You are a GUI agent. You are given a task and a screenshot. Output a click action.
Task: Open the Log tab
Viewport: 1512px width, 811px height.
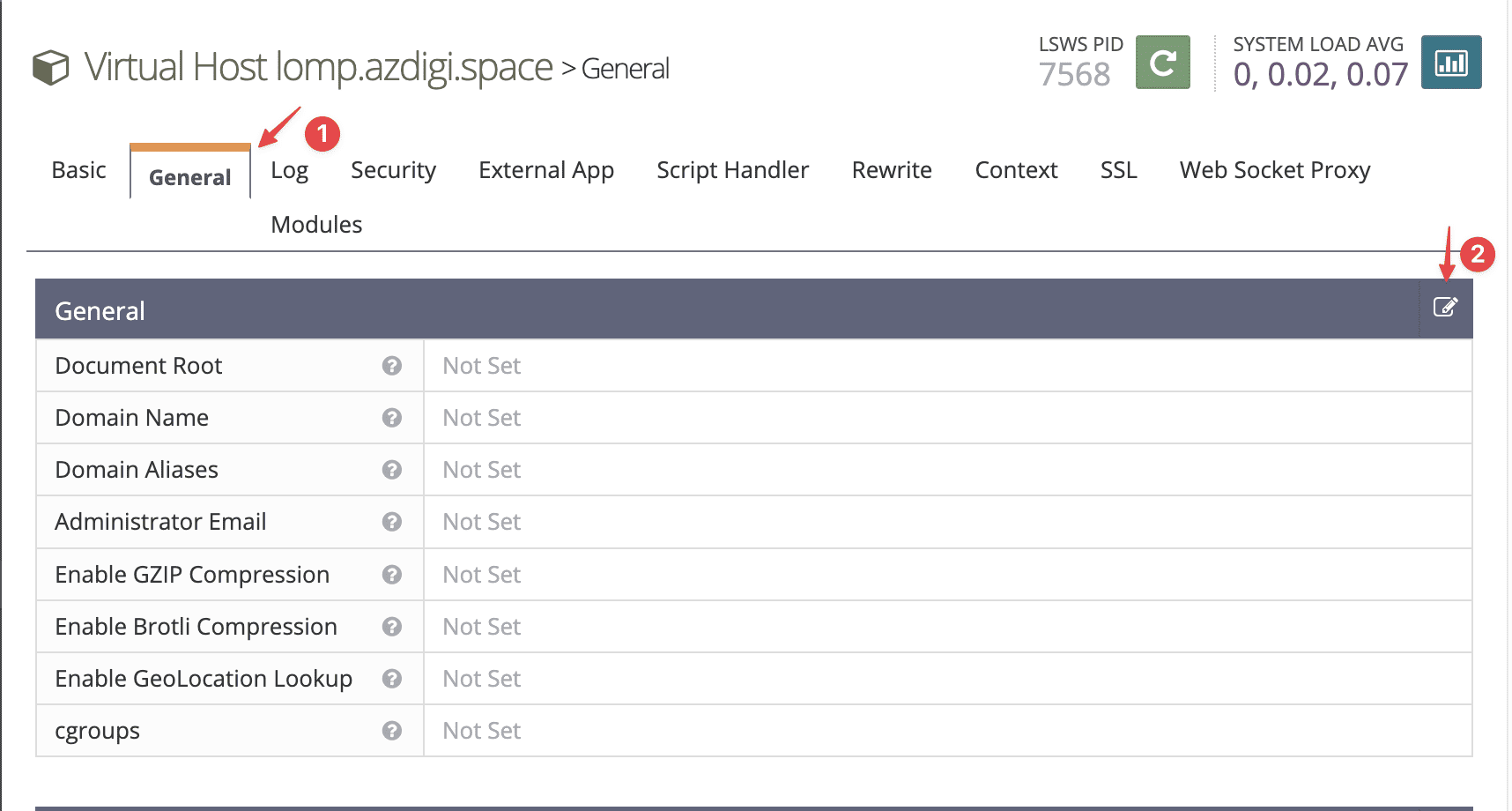[x=289, y=170]
